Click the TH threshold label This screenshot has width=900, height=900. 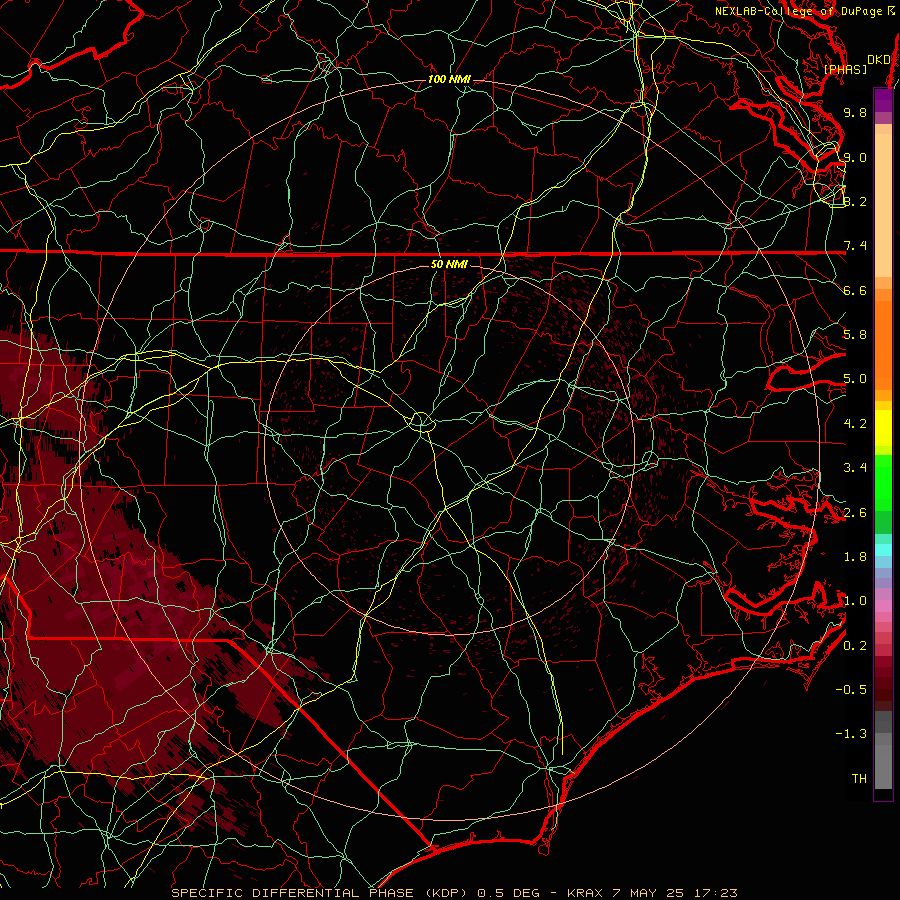[859, 779]
